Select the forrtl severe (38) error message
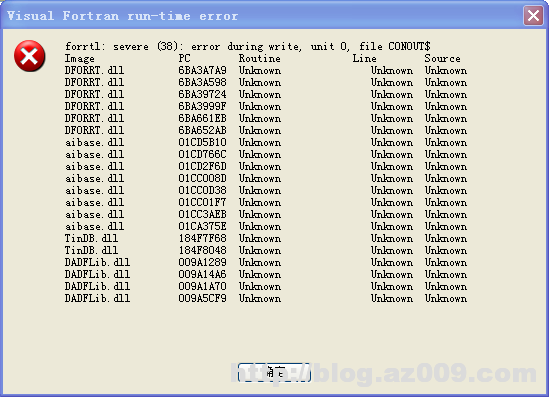This screenshot has width=549, height=397. point(248,46)
